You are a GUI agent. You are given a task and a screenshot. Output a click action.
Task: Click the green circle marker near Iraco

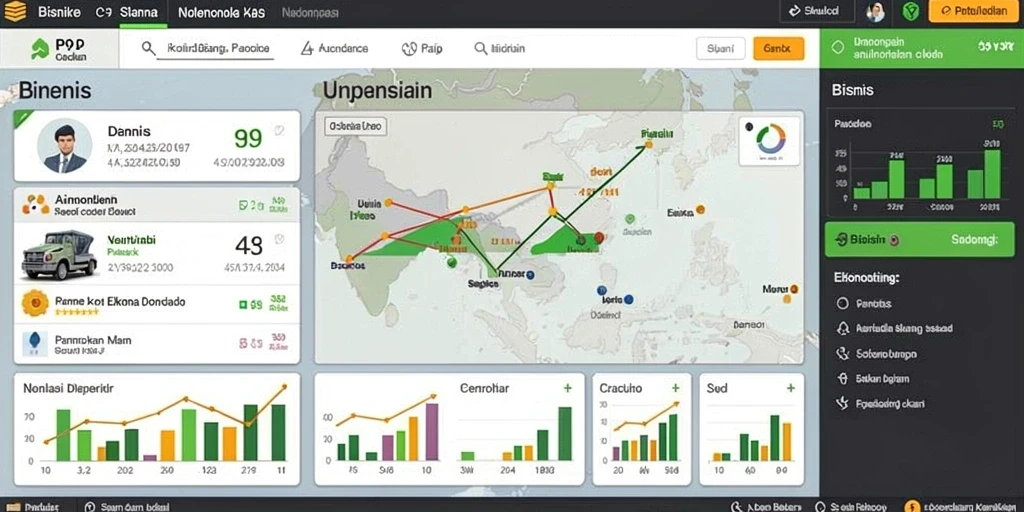coord(451,263)
